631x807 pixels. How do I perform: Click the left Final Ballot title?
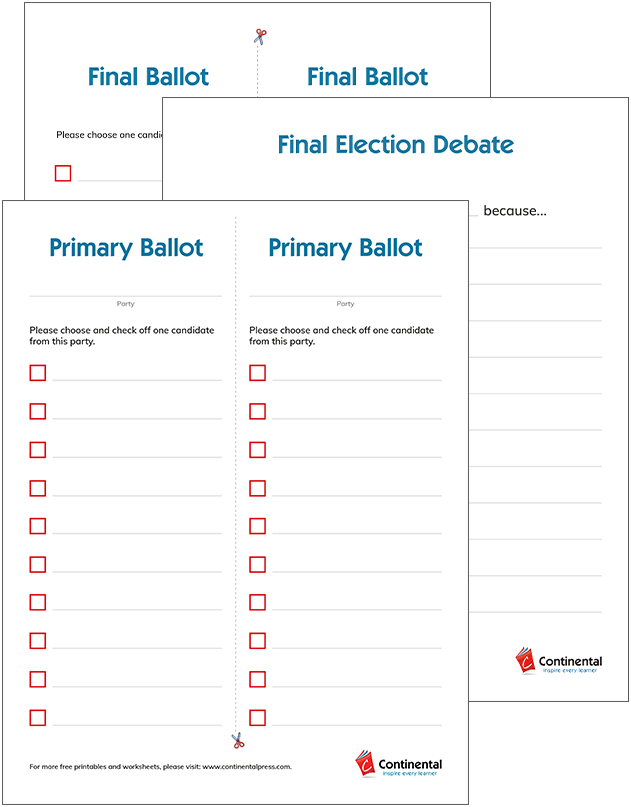(148, 77)
